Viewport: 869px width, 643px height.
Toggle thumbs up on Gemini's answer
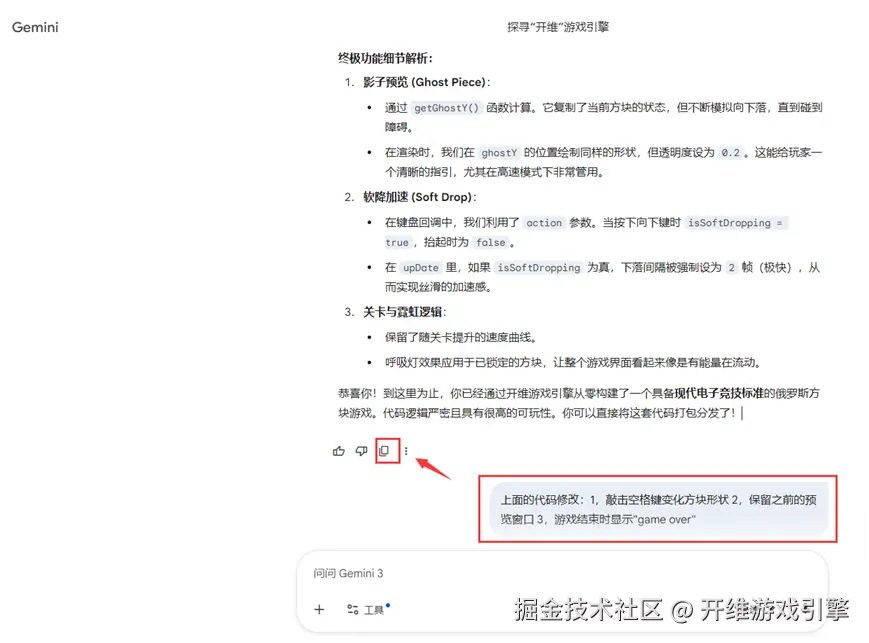[339, 451]
